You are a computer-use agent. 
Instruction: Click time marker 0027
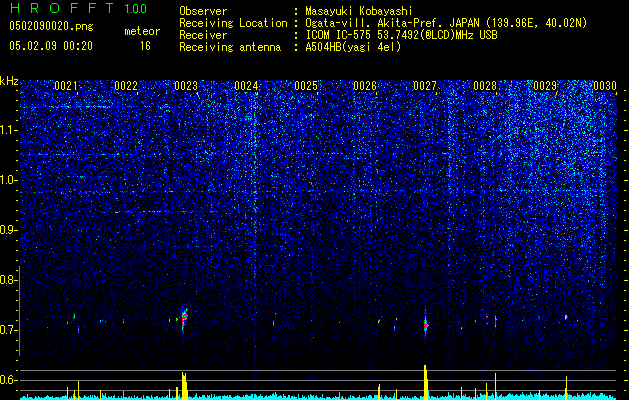pyautogui.click(x=425, y=86)
